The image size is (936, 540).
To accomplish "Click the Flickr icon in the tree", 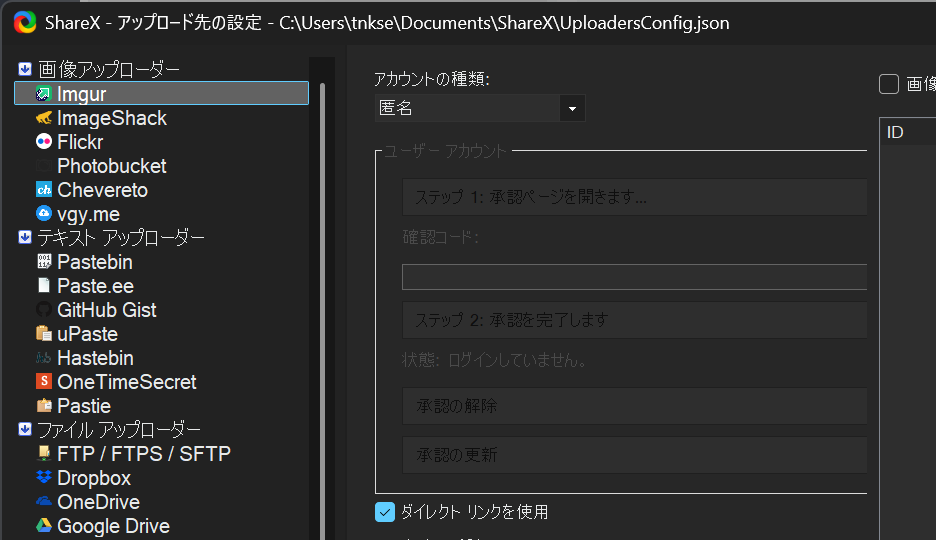I will [44, 142].
